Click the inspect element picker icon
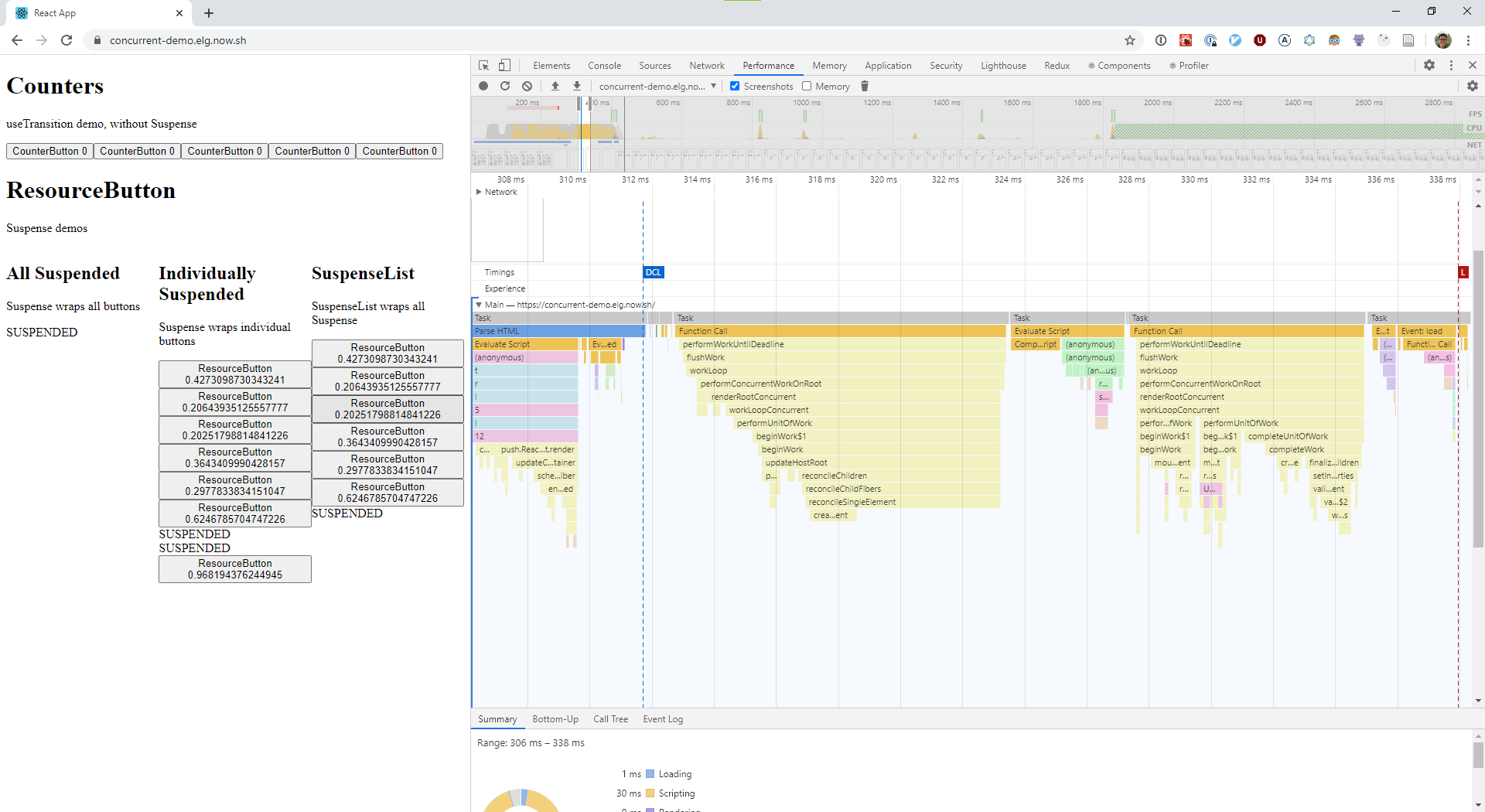 (x=484, y=66)
